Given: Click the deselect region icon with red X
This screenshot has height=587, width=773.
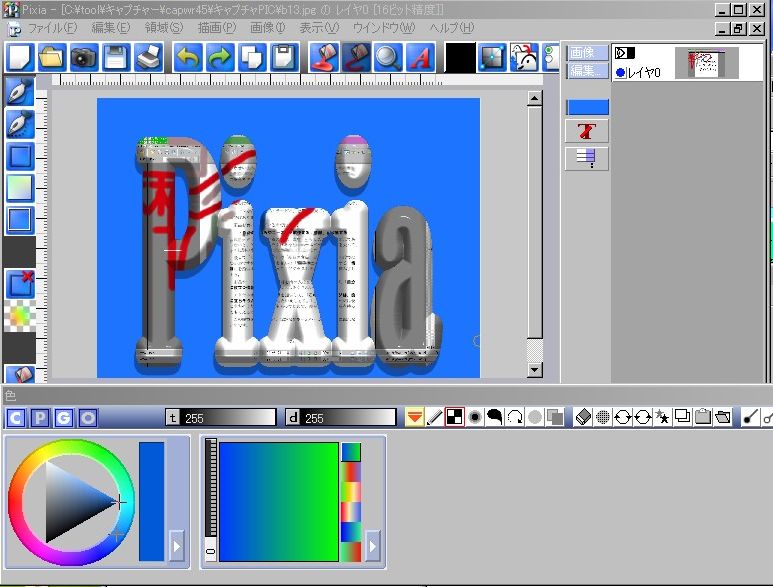Looking at the screenshot, I should point(20,284).
